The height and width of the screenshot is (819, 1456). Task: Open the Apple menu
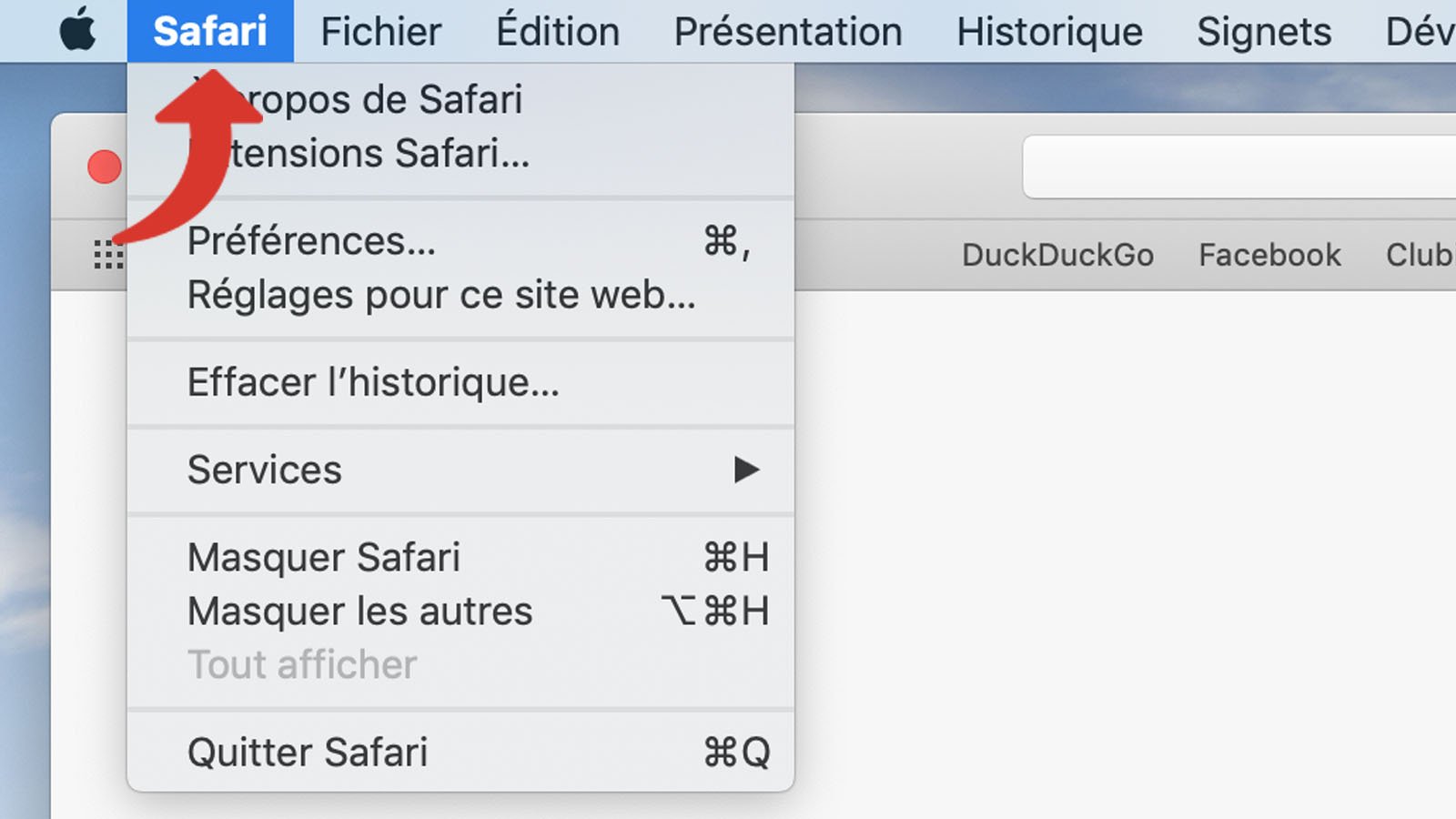[77, 29]
